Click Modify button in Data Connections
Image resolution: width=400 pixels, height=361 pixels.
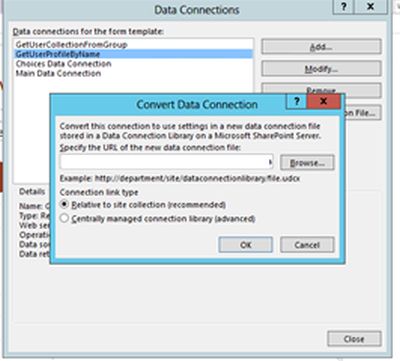click(x=321, y=69)
